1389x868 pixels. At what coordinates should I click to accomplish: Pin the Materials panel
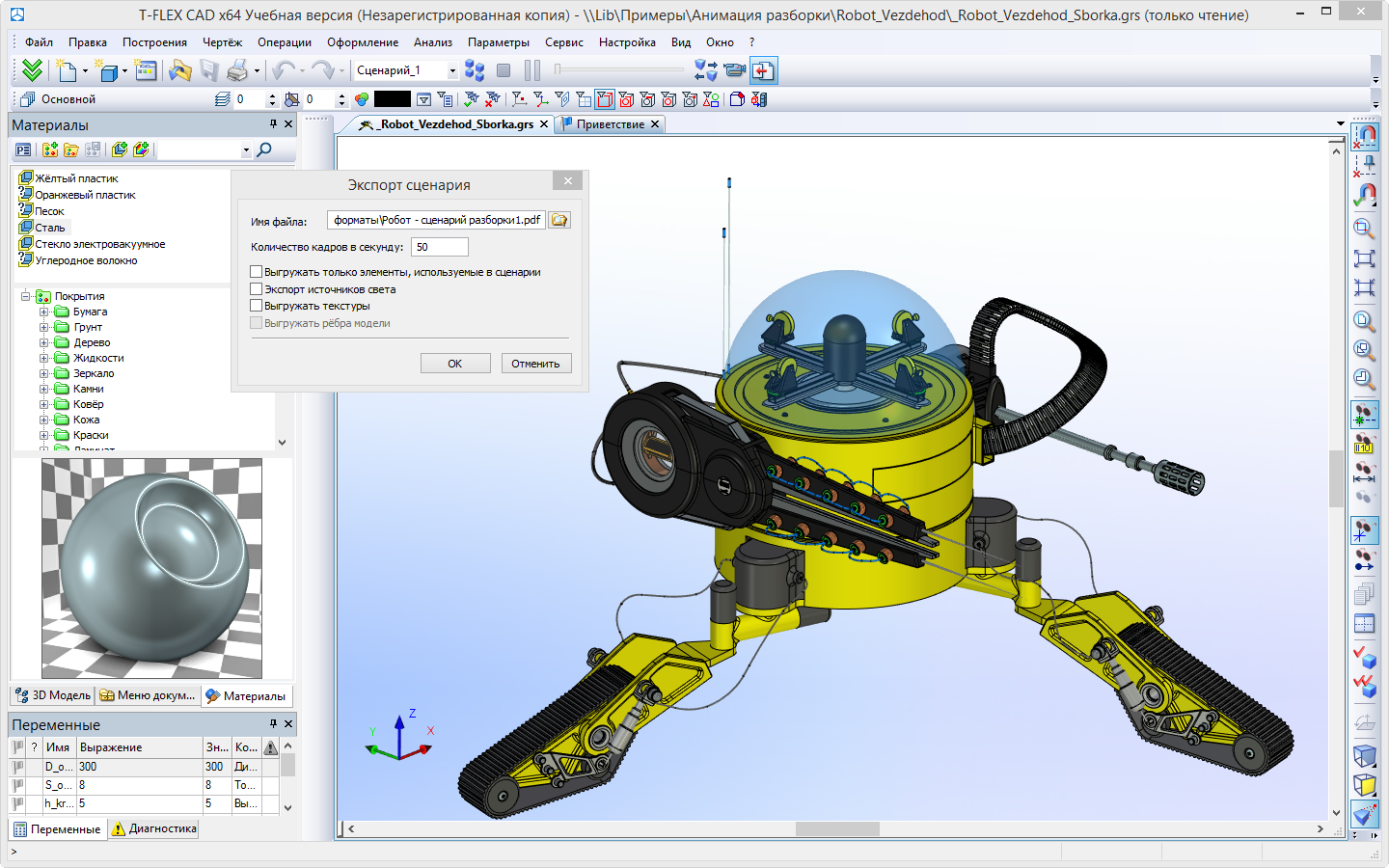(273, 124)
